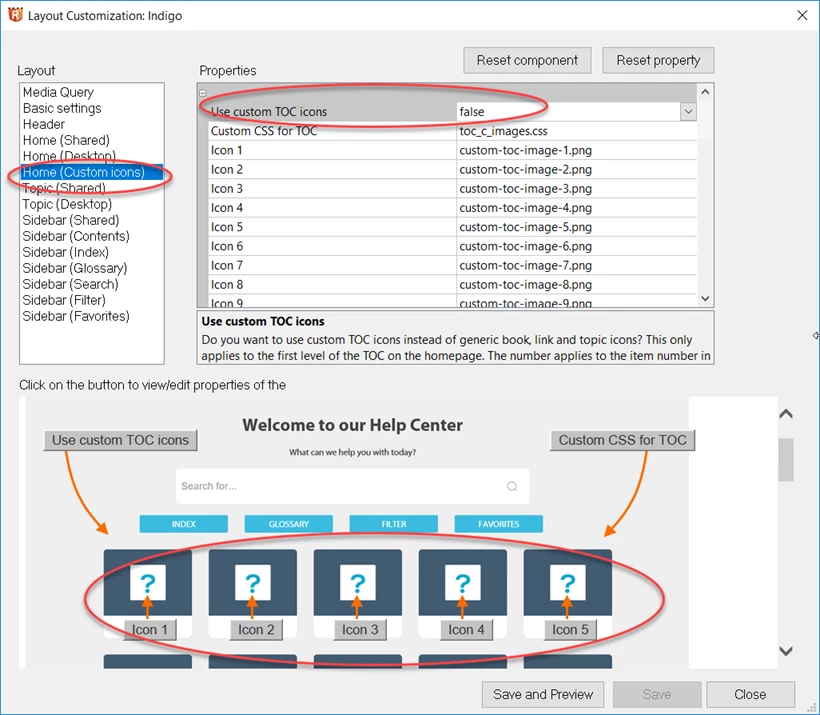Click toc_c_images.css value
820x715 pixels.
[504, 131]
